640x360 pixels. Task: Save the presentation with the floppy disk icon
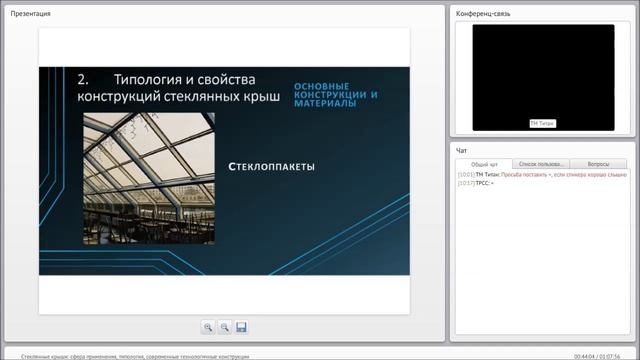point(241,327)
